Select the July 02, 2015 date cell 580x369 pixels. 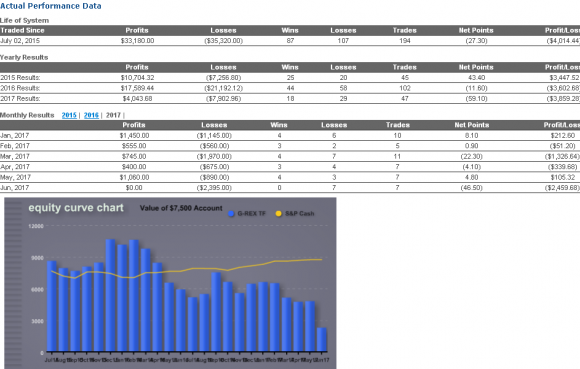[x=20, y=41]
